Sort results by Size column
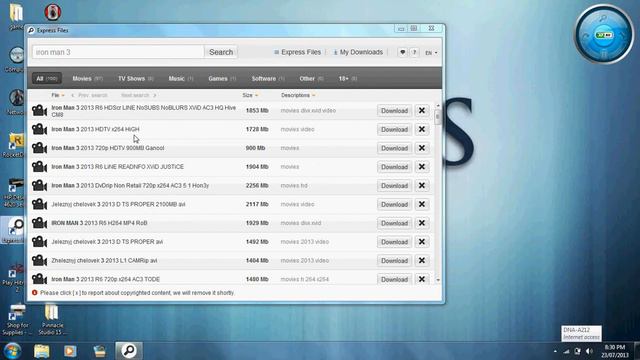The image size is (640, 360). point(250,95)
